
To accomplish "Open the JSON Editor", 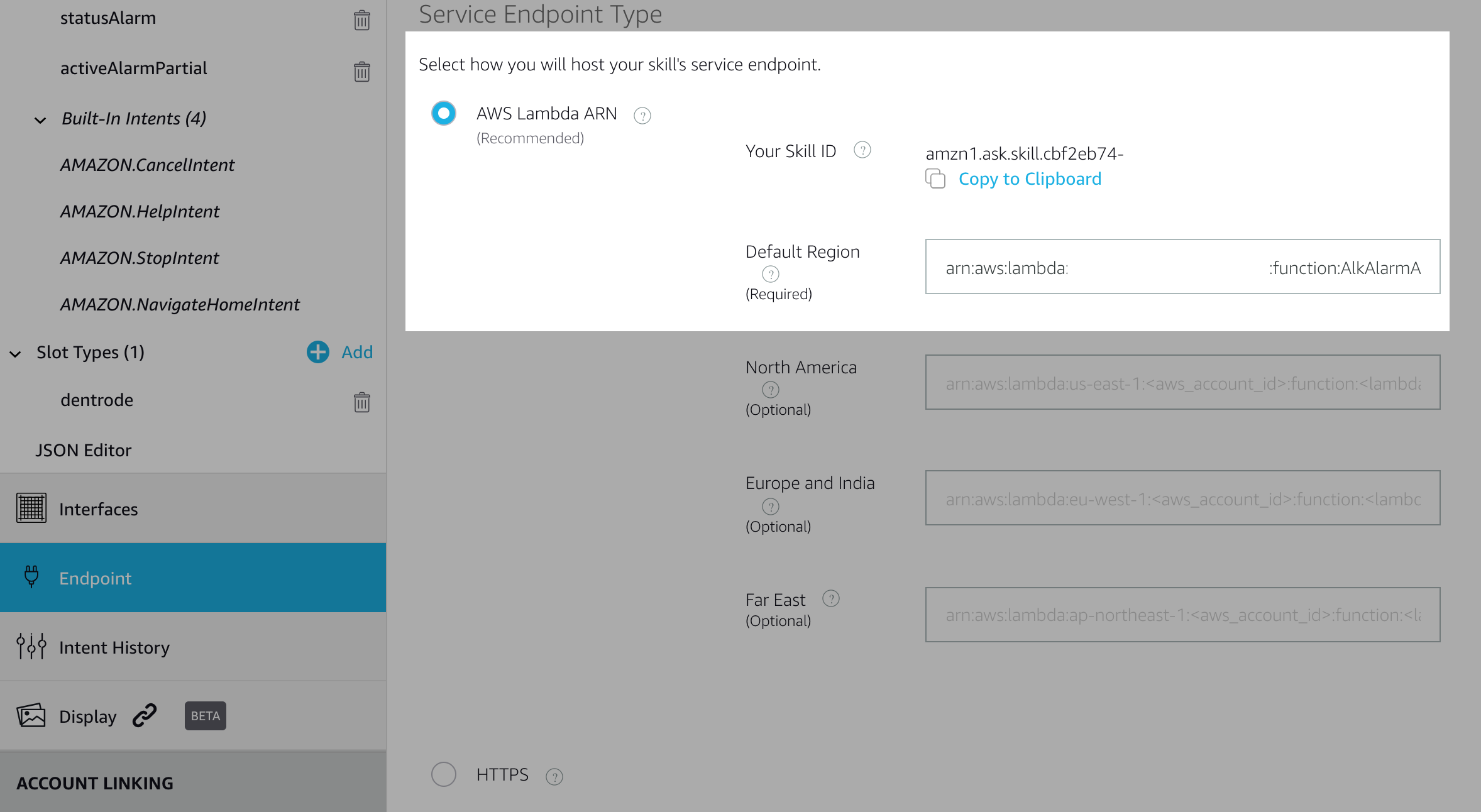I will click(83, 451).
